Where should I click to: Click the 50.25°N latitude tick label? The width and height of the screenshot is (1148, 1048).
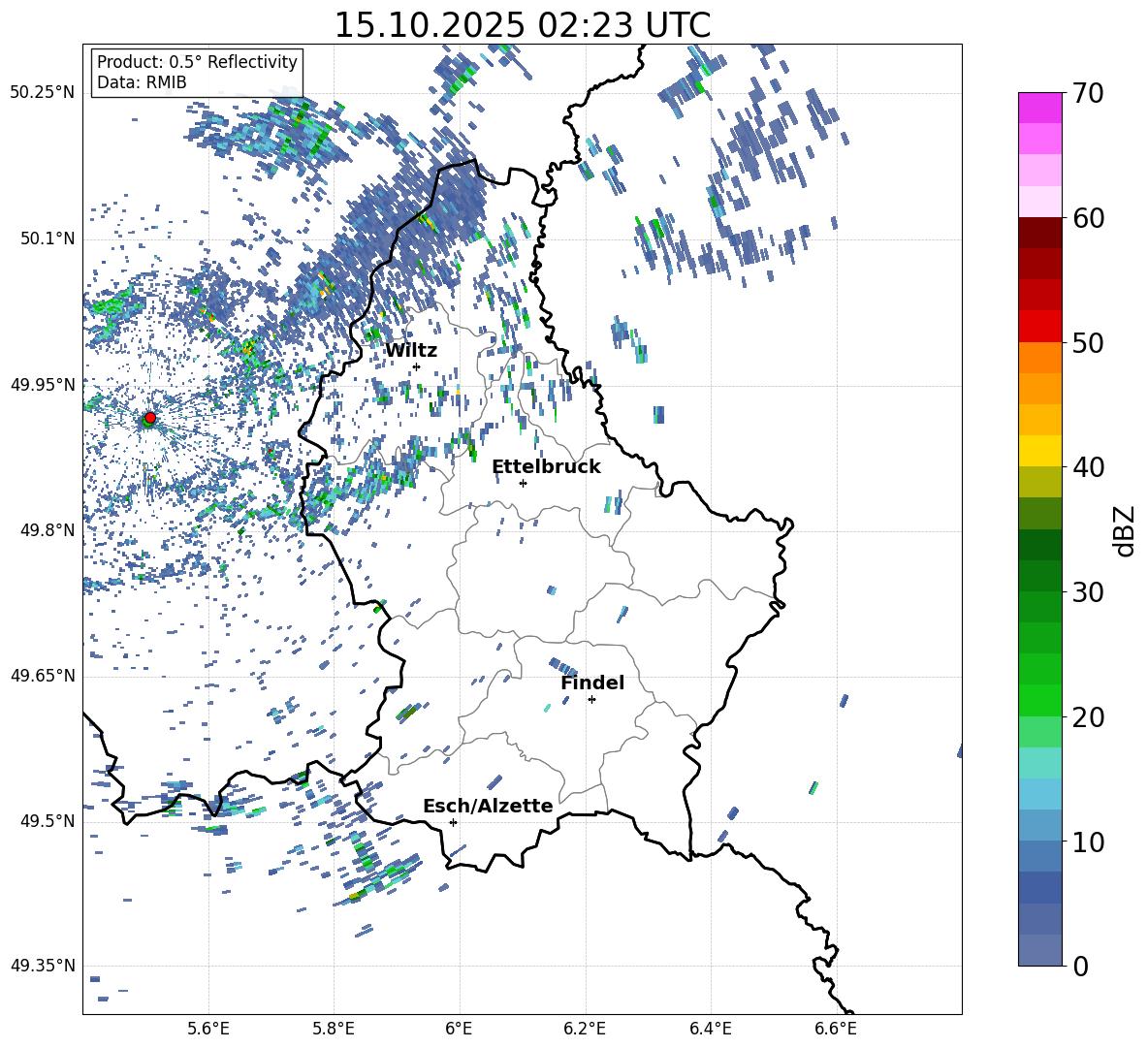pyautogui.click(x=43, y=93)
